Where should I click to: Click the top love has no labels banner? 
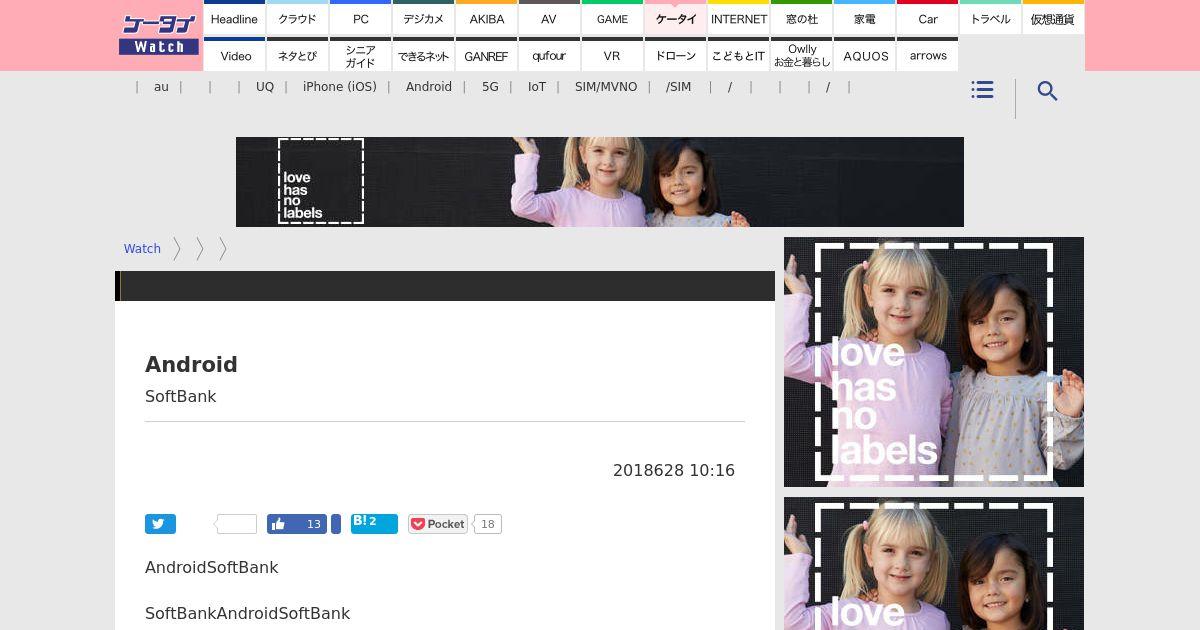[600, 182]
